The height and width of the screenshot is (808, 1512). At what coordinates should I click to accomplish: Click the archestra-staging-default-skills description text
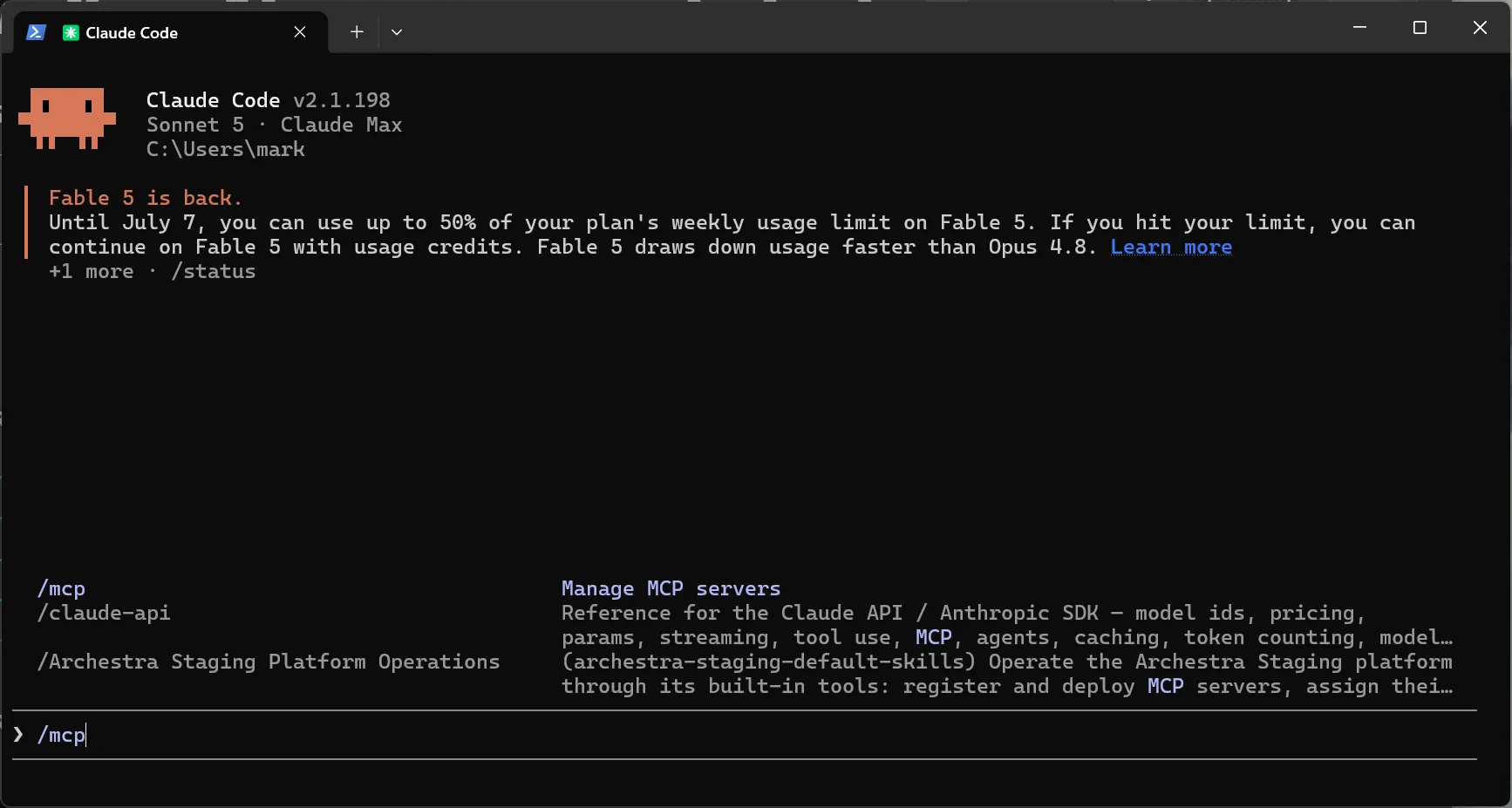coord(1007,675)
